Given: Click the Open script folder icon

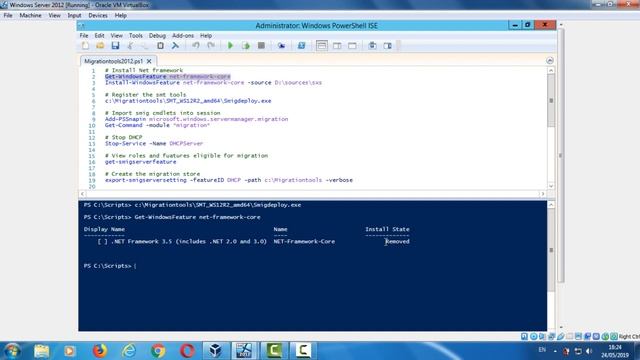Looking at the screenshot, I should [x=100, y=46].
